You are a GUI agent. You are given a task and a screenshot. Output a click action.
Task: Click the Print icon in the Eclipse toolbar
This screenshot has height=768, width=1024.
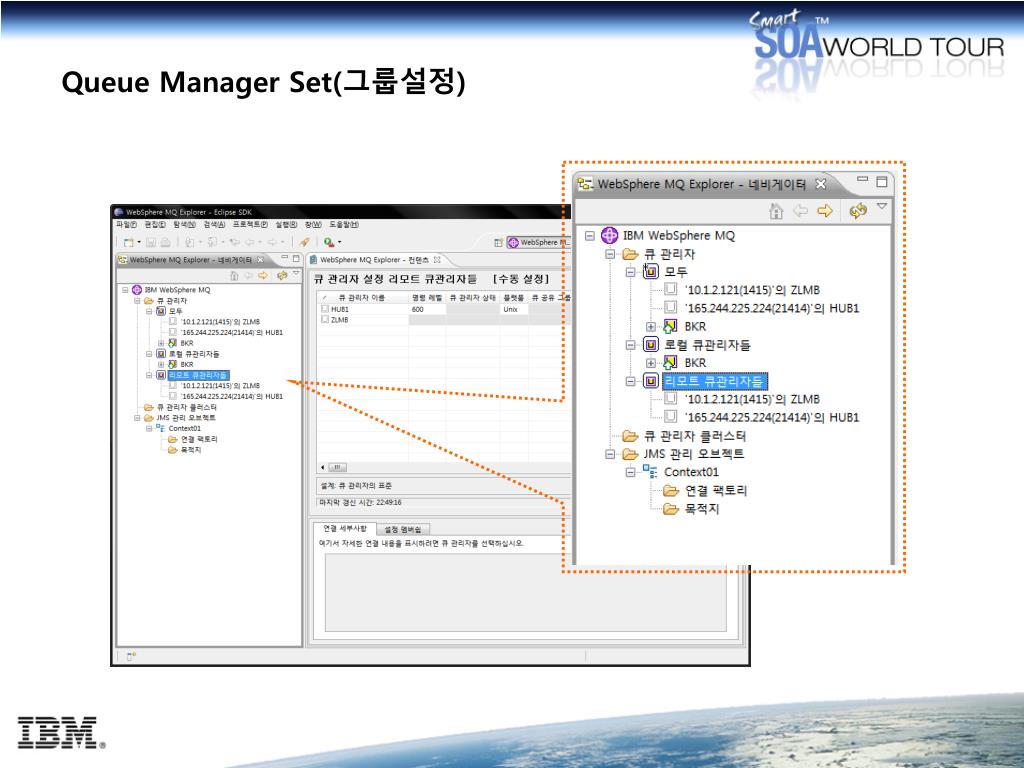click(x=165, y=242)
